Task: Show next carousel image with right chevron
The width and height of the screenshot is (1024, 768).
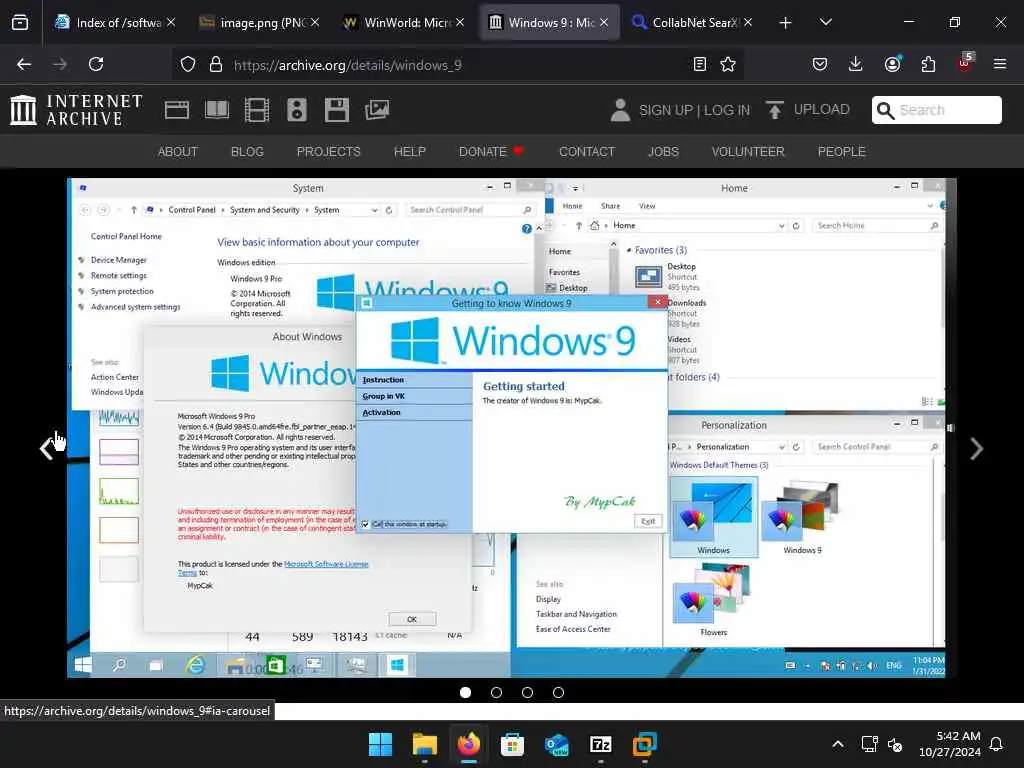Action: pyautogui.click(x=976, y=449)
